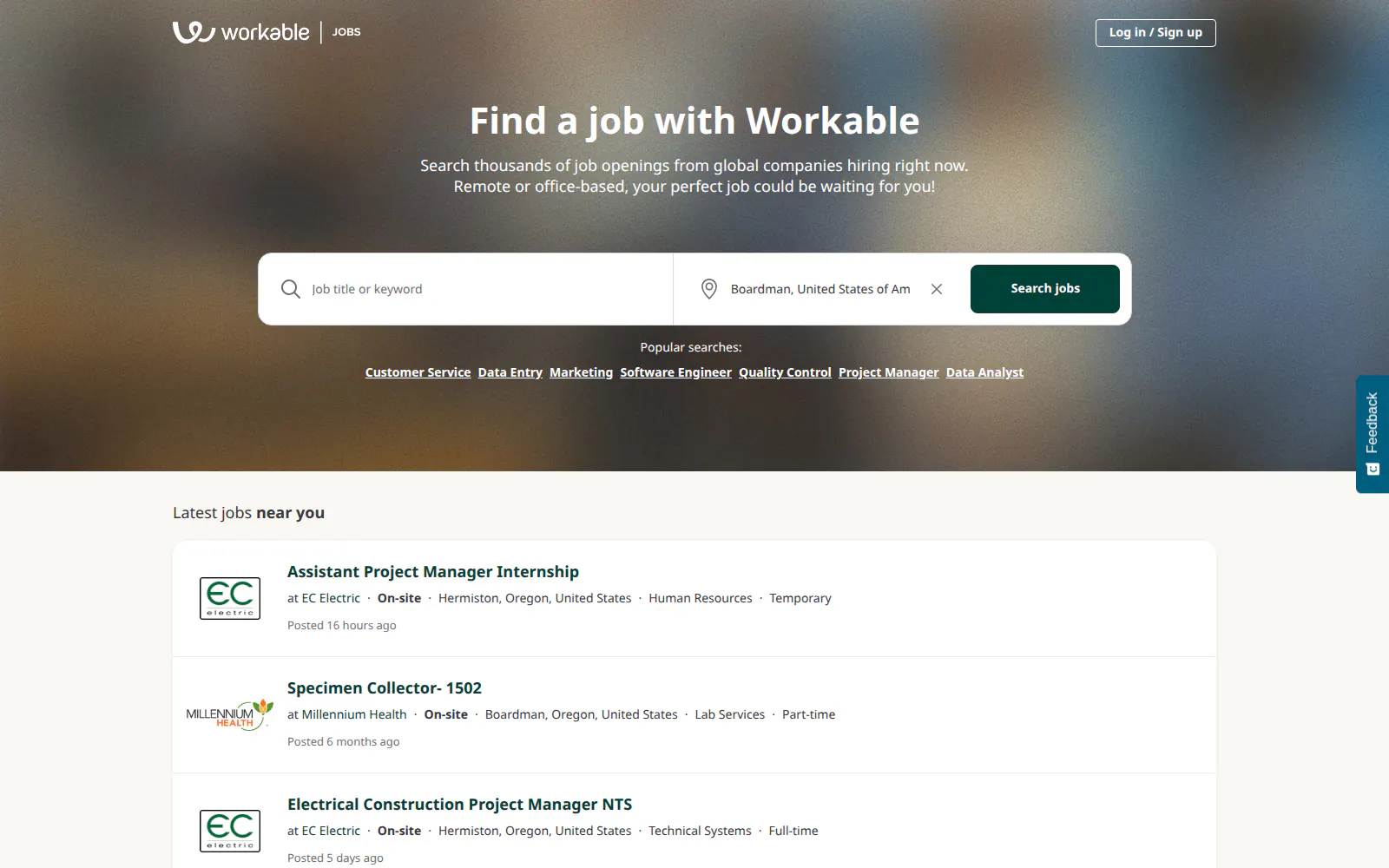This screenshot has height=868, width=1389.
Task: Open Log in / Sign up
Action: pos(1155,33)
